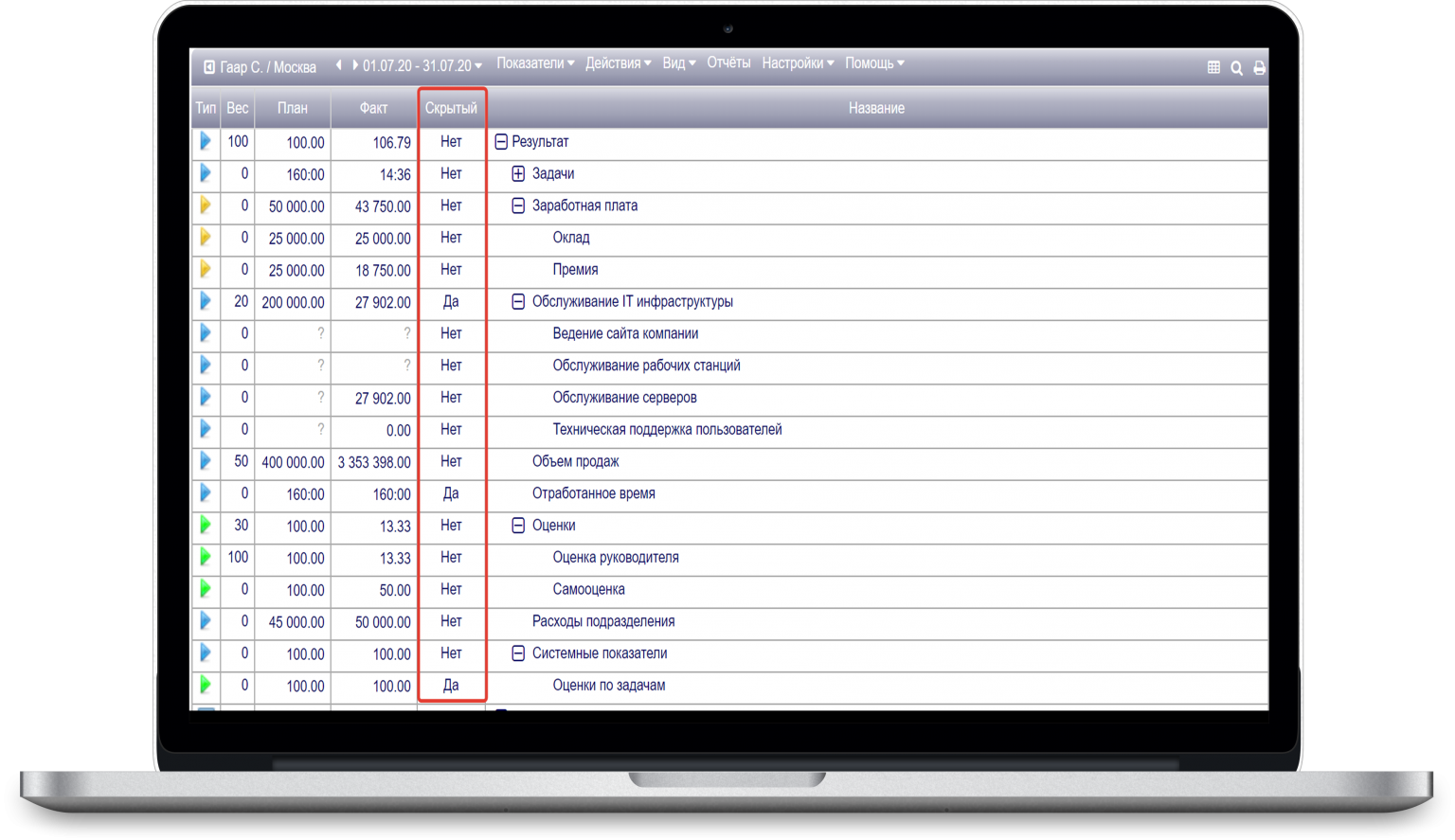The height and width of the screenshot is (840, 1455).
Task: Open the Вид menu
Action: click(x=678, y=63)
